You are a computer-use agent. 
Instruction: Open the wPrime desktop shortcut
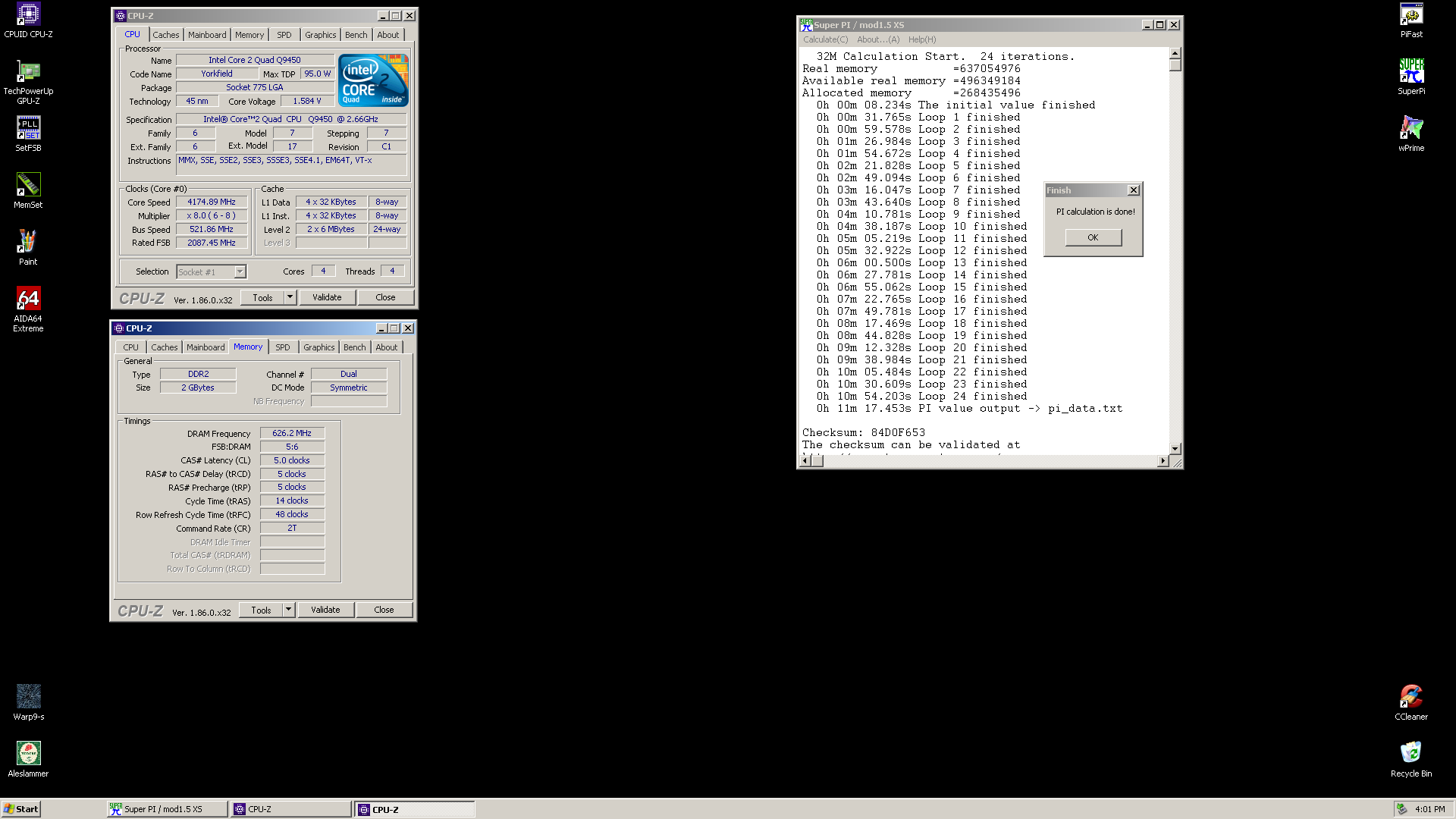[1411, 133]
